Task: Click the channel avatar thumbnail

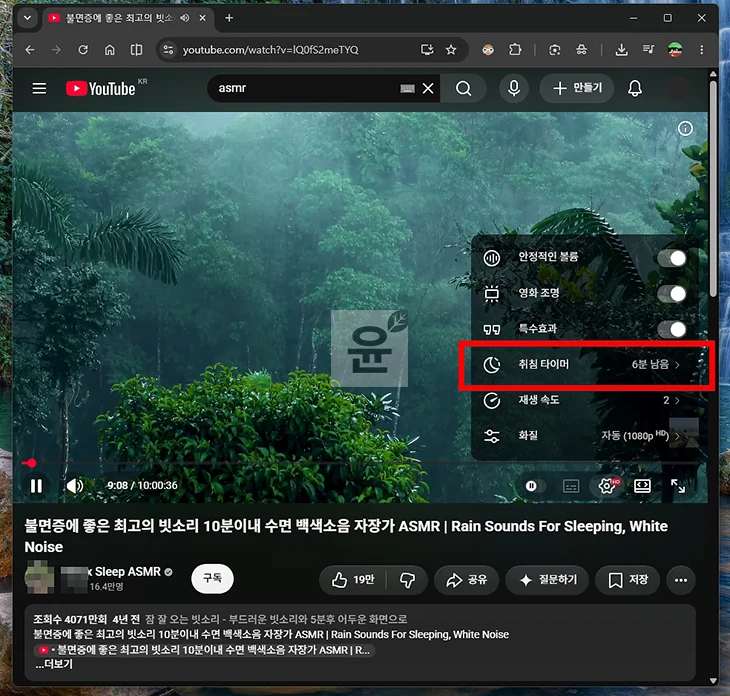Action: (39, 577)
